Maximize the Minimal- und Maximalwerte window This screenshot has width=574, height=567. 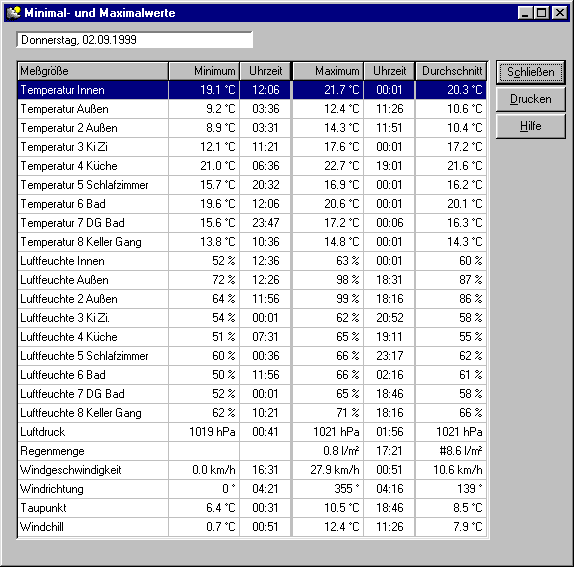coord(541,13)
